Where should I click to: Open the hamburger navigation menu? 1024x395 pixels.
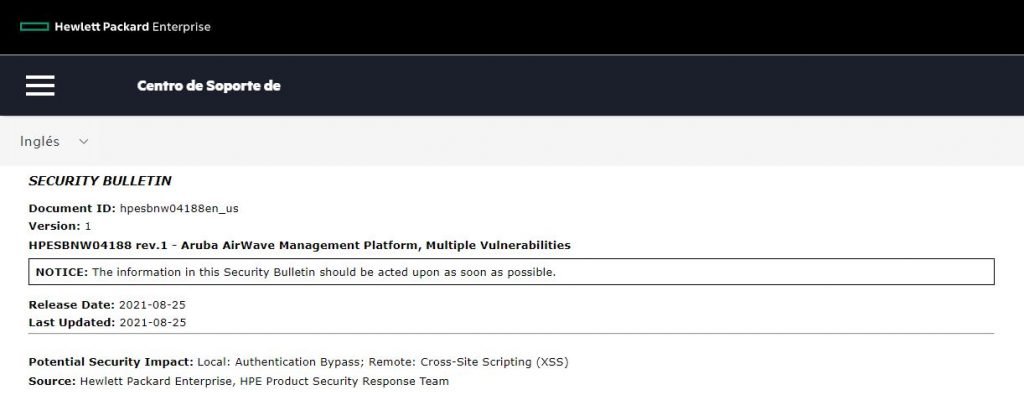click(40, 86)
